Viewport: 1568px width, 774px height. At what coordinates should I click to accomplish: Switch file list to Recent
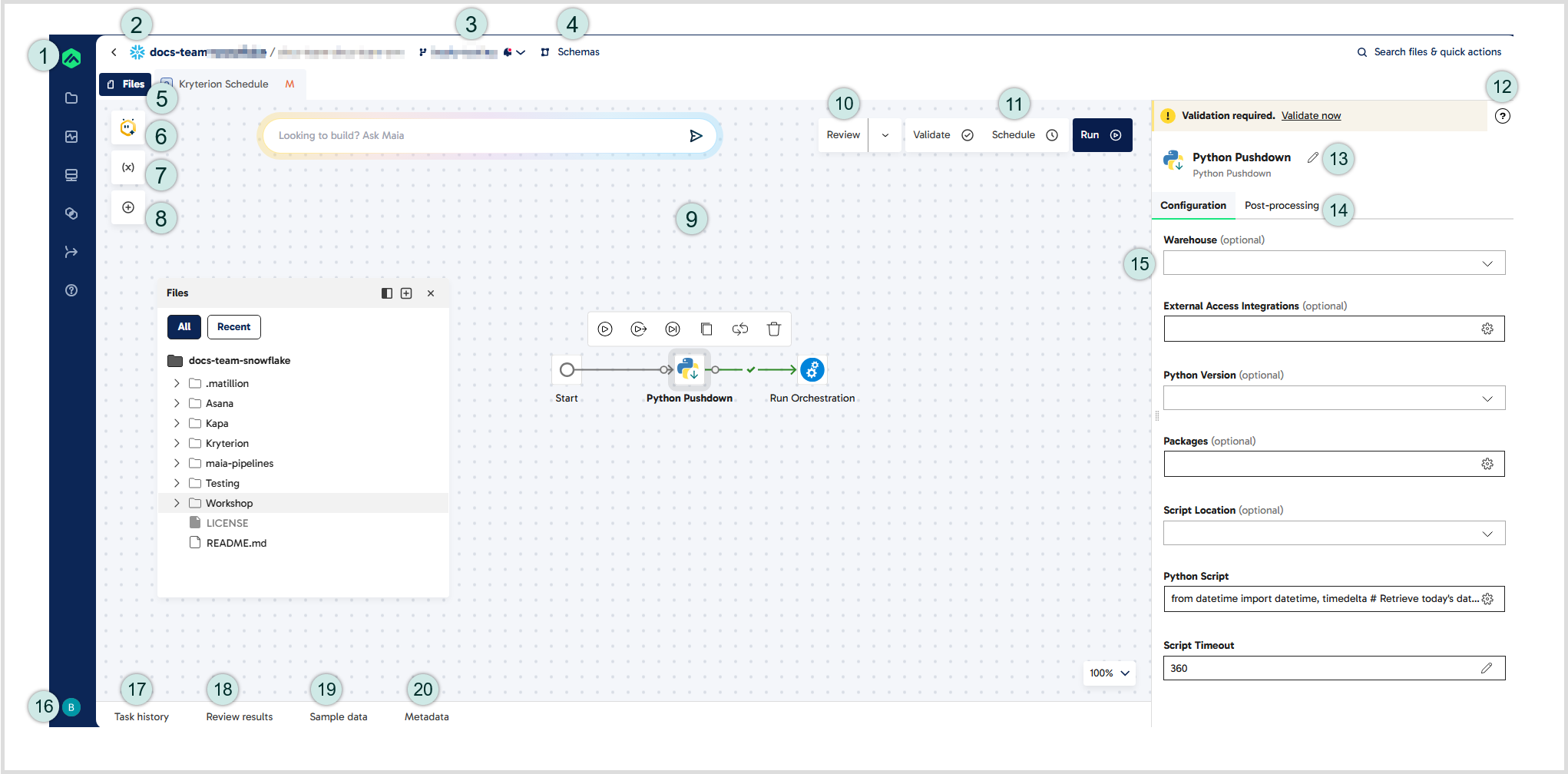(233, 327)
